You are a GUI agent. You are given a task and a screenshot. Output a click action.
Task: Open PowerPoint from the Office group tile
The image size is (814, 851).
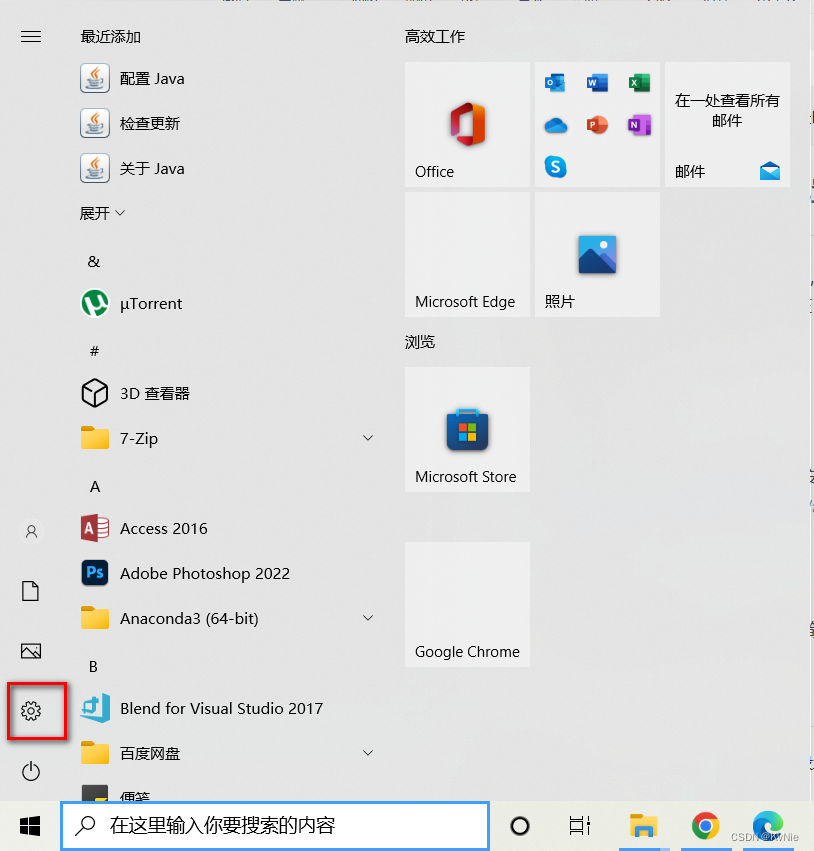point(597,125)
